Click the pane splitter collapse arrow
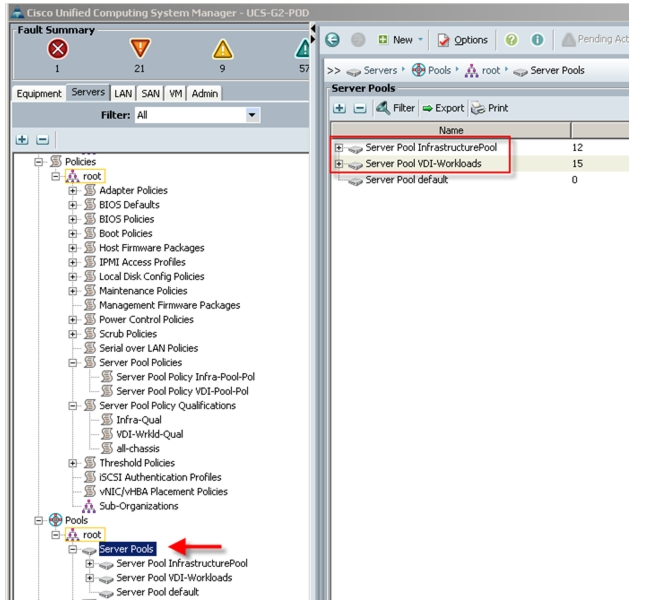 (313, 29)
